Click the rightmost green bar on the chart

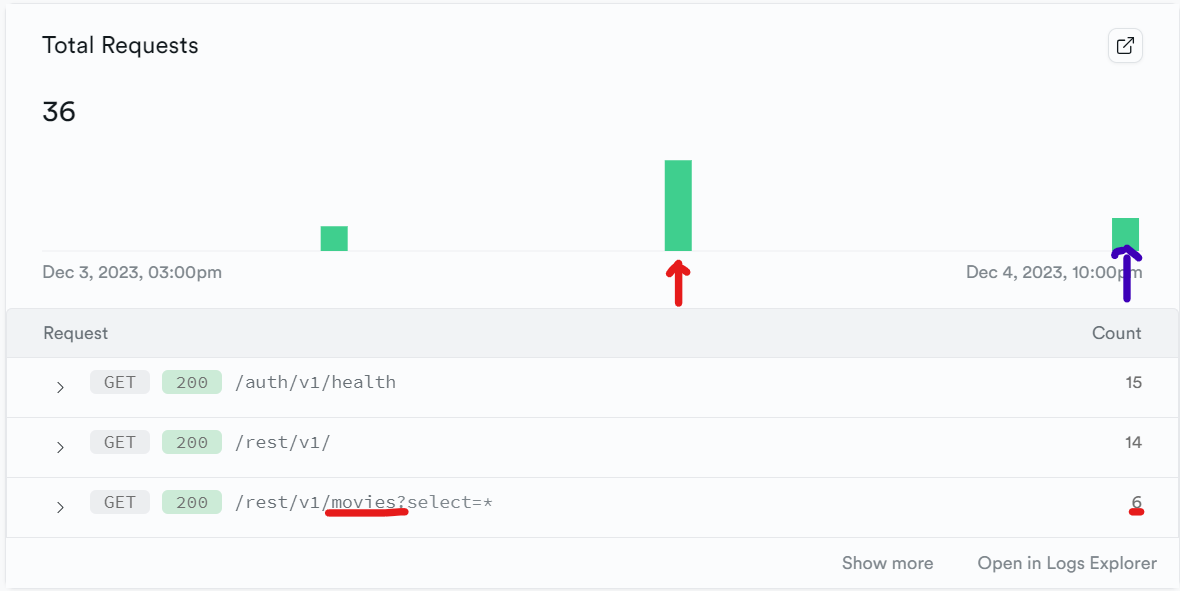tap(1124, 230)
